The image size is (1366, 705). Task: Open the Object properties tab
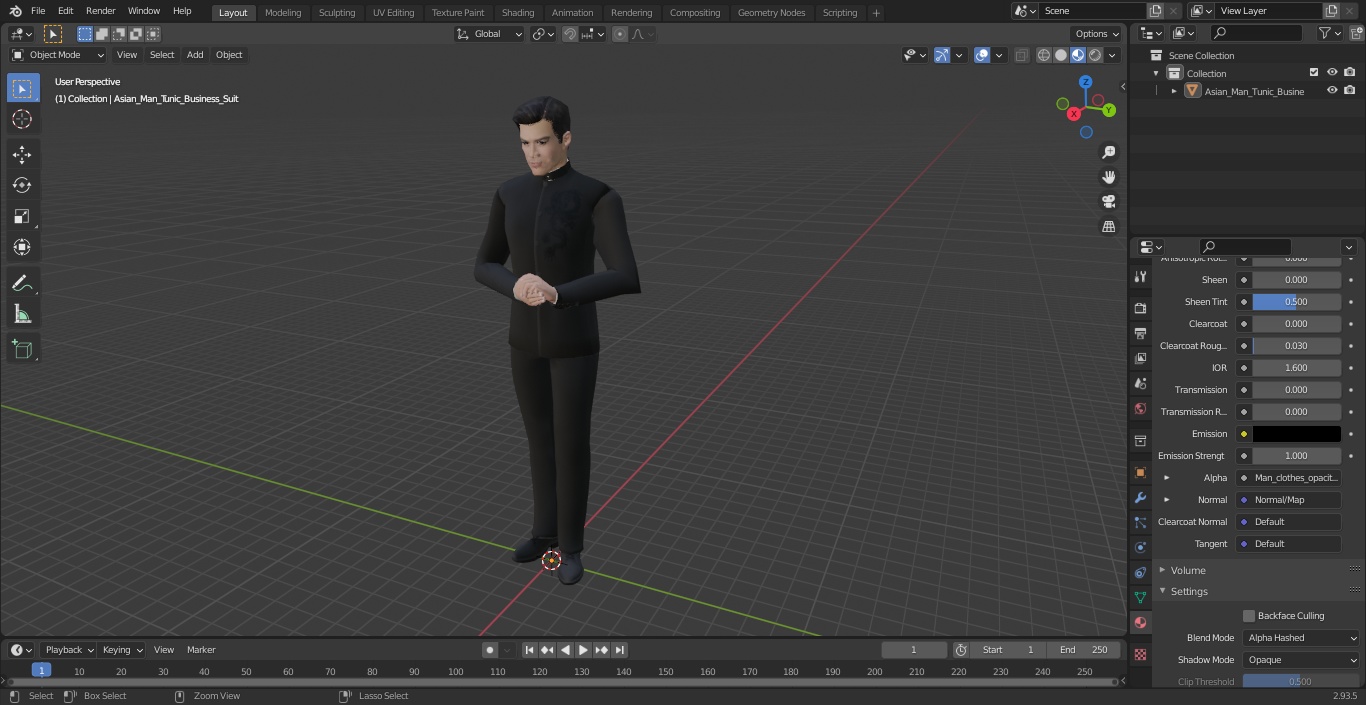point(1140,472)
